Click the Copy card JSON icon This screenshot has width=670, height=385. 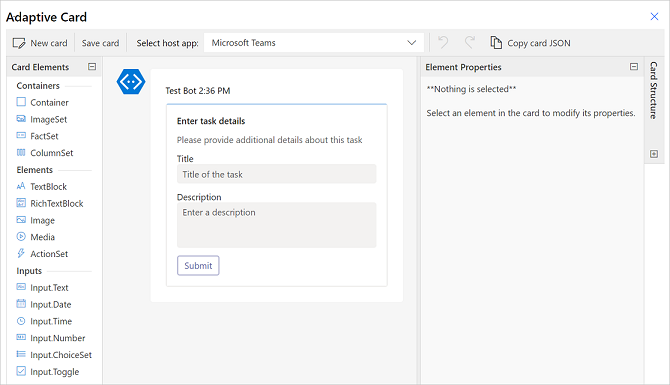[x=496, y=43]
